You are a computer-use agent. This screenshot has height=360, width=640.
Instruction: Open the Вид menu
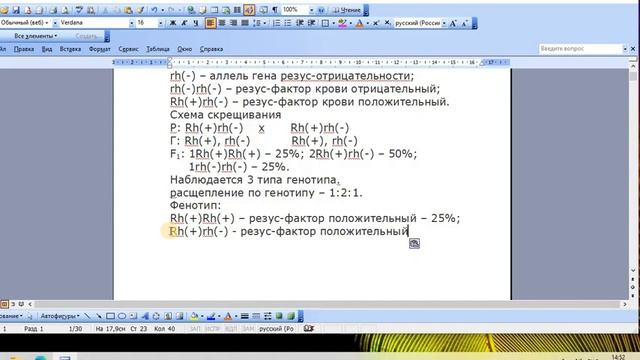pyautogui.click(x=47, y=49)
